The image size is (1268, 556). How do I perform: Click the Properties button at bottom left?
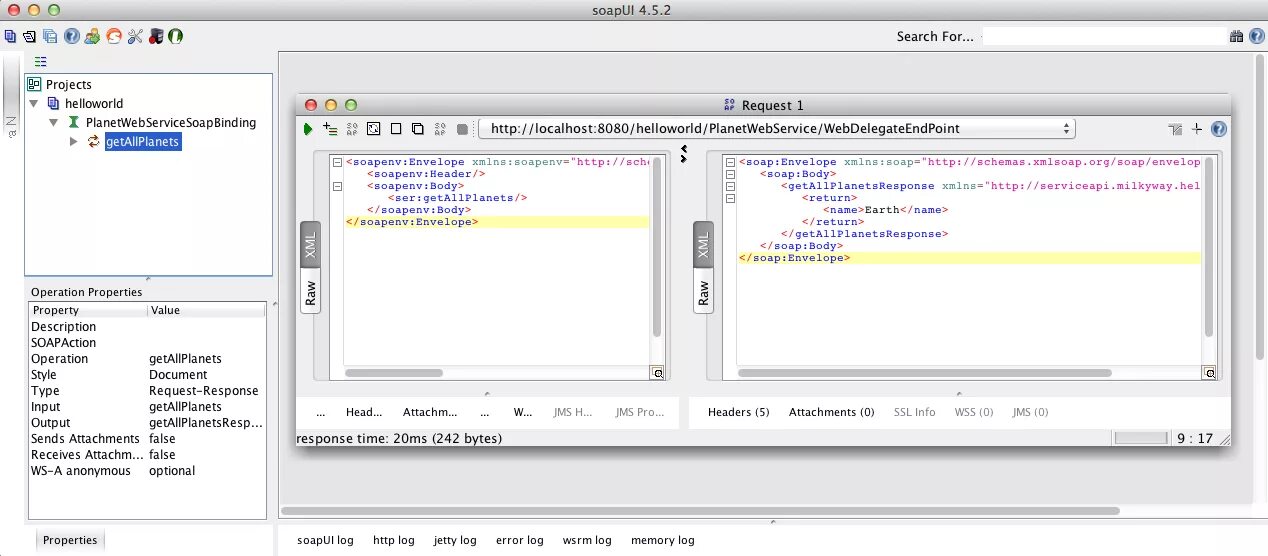point(70,540)
